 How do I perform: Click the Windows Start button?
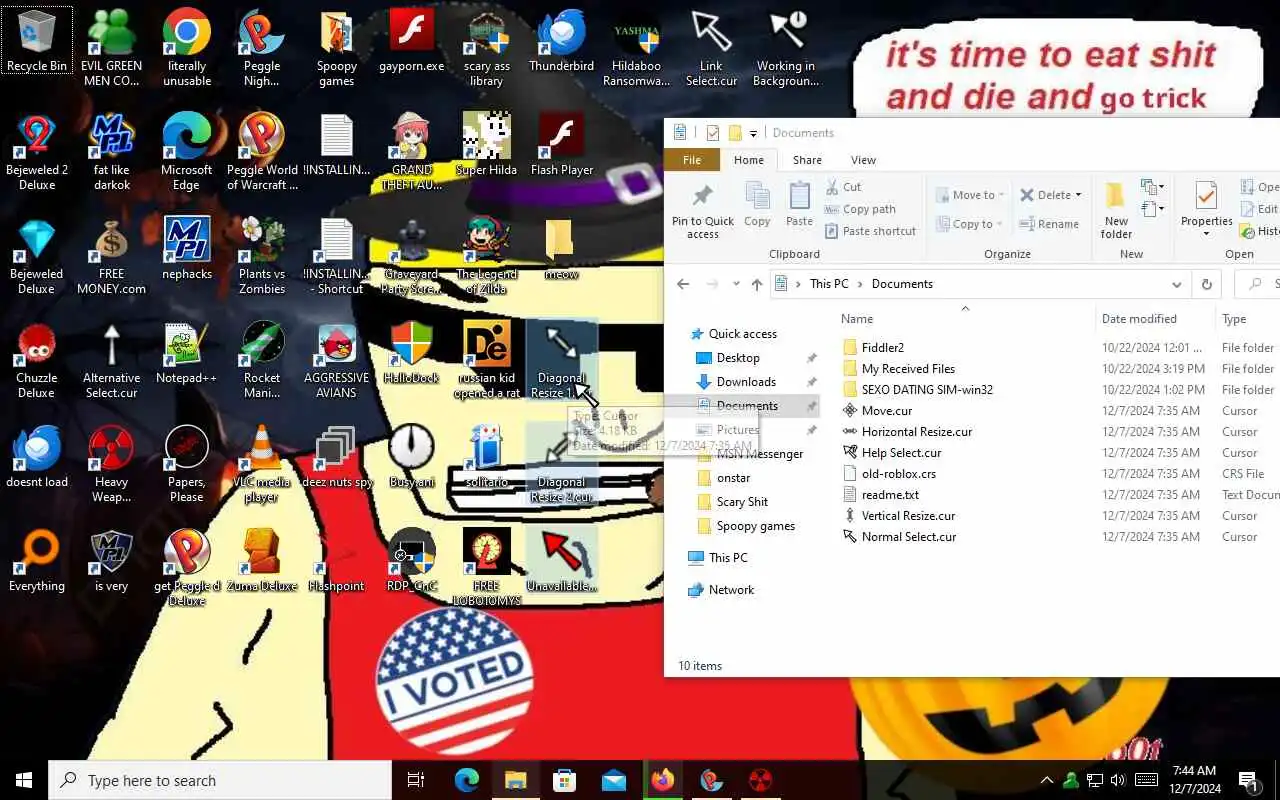(x=24, y=780)
